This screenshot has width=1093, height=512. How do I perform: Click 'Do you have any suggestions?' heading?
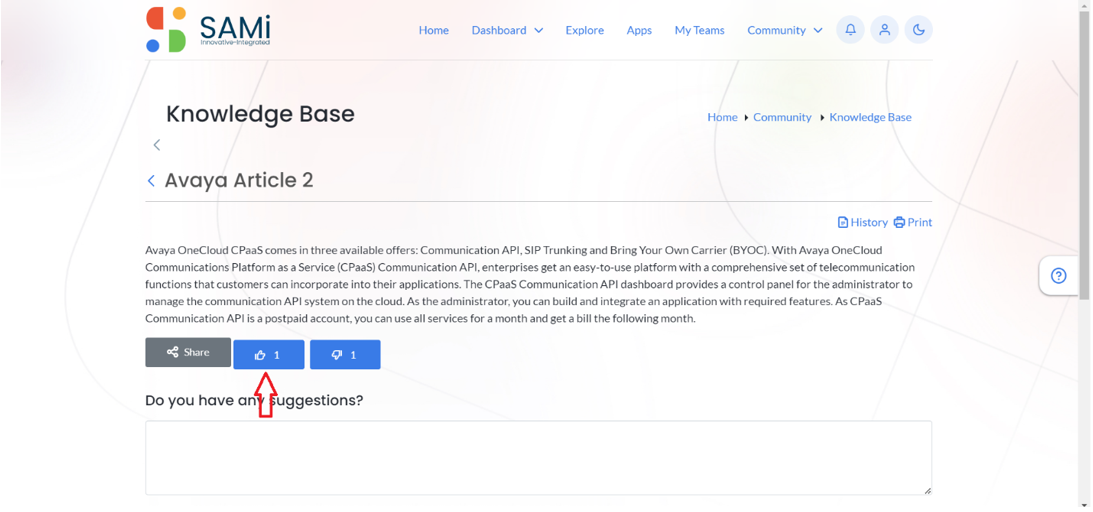click(254, 401)
